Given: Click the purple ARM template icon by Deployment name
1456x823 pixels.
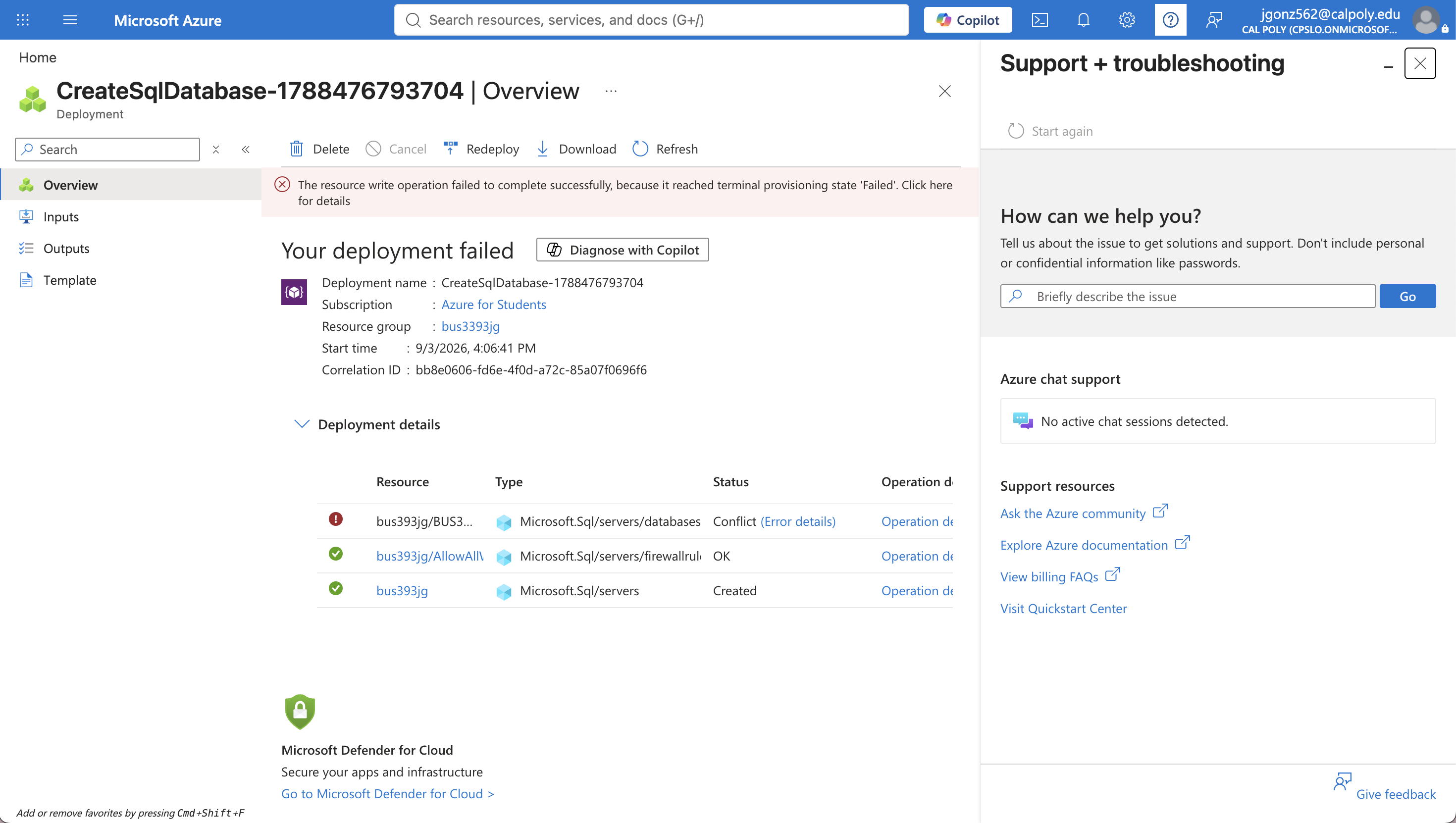Looking at the screenshot, I should click(x=294, y=292).
